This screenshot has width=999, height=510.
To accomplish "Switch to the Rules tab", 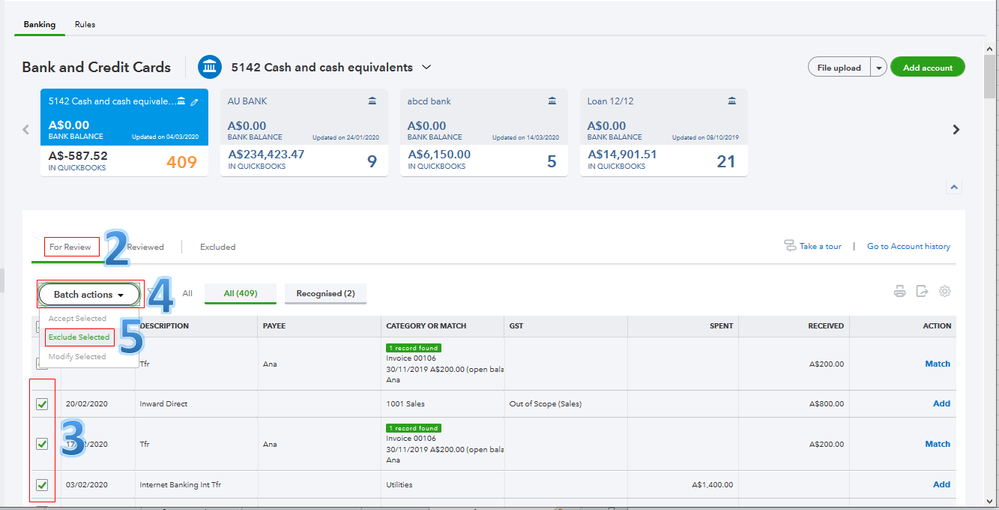I will click(85, 24).
